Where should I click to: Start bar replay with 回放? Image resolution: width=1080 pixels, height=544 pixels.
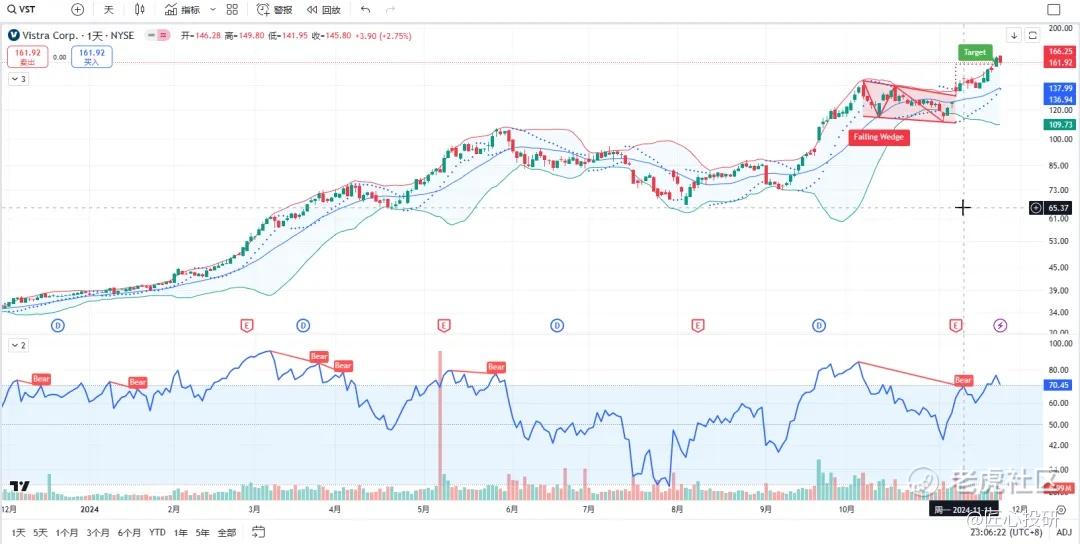coord(324,10)
